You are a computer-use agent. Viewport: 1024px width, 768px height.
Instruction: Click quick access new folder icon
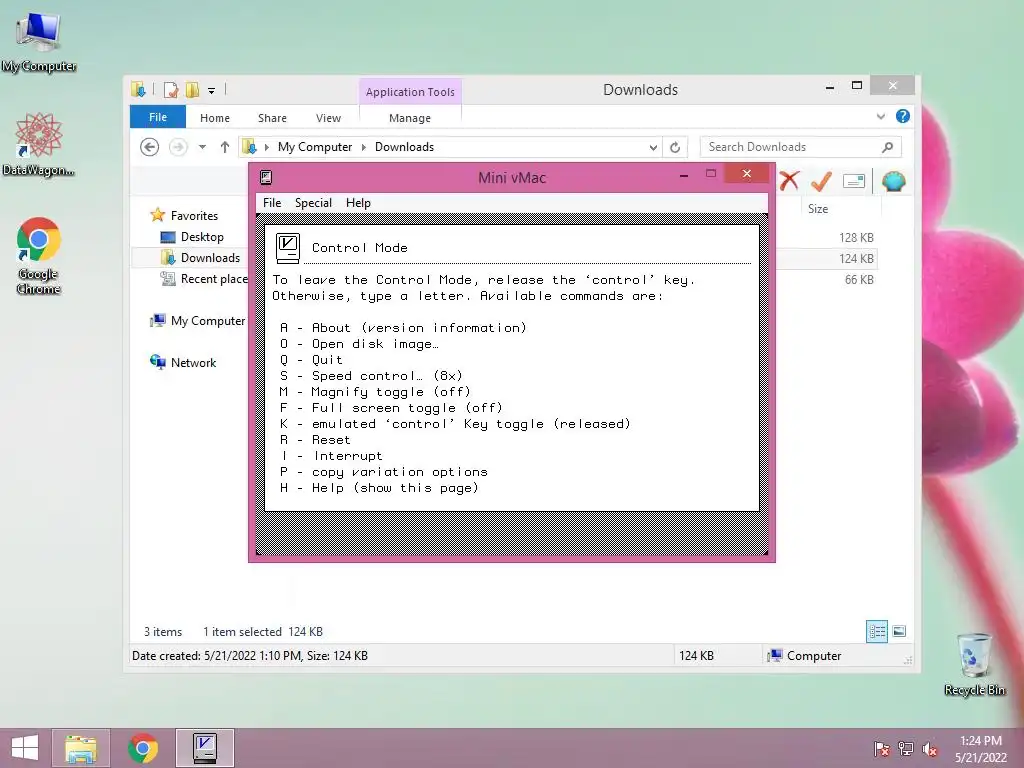[192, 90]
